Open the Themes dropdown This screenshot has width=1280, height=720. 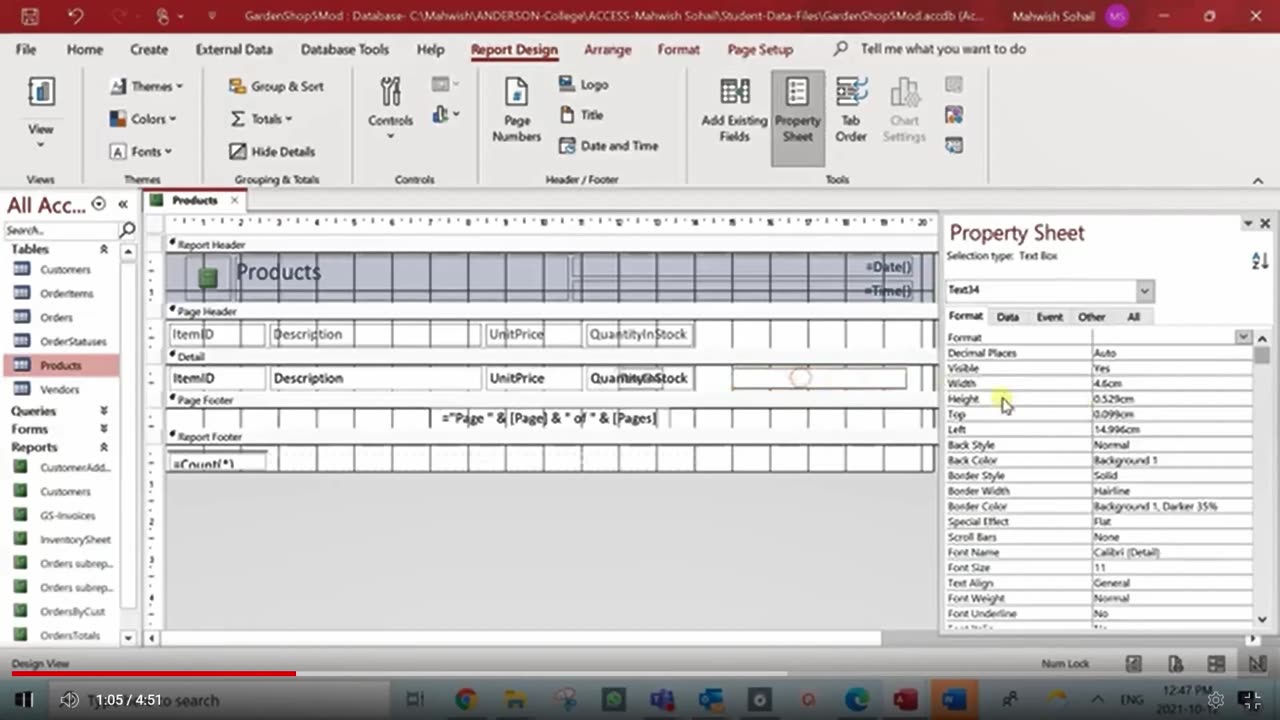click(146, 86)
